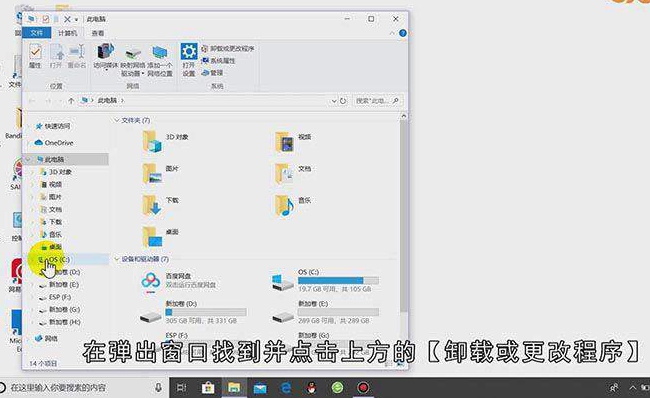Open the address bar history dropdown
650x398 pixels.
(x=333, y=101)
